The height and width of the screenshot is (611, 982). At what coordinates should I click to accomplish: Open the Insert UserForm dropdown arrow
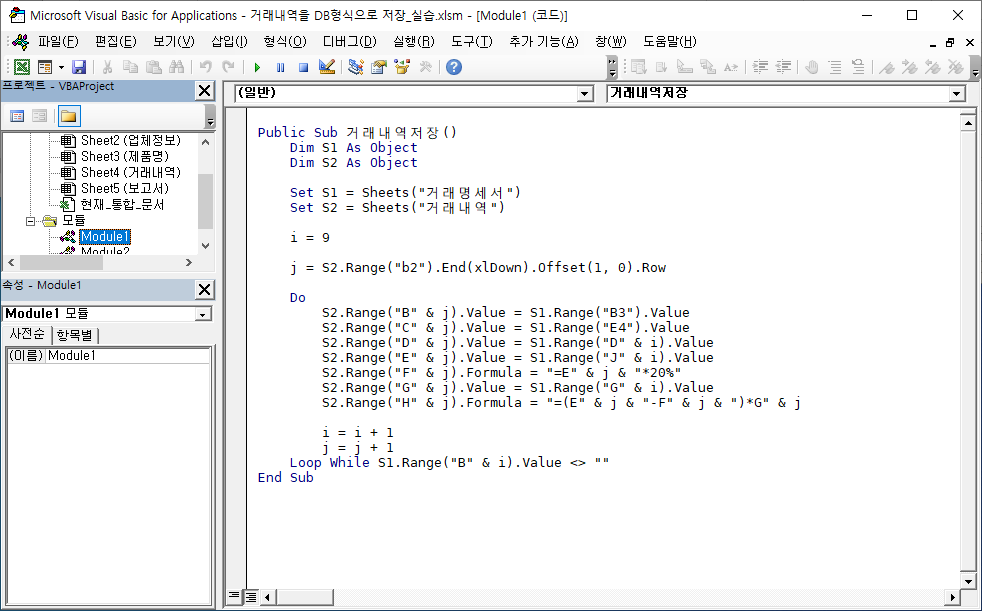(x=61, y=67)
